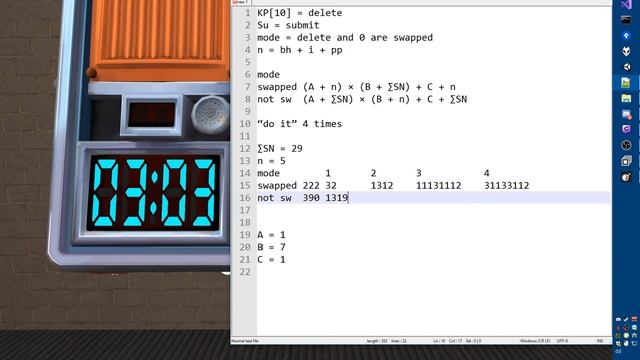Click the bomb's cyan countdown timer display
The height and width of the screenshot is (360, 640).
[153, 193]
